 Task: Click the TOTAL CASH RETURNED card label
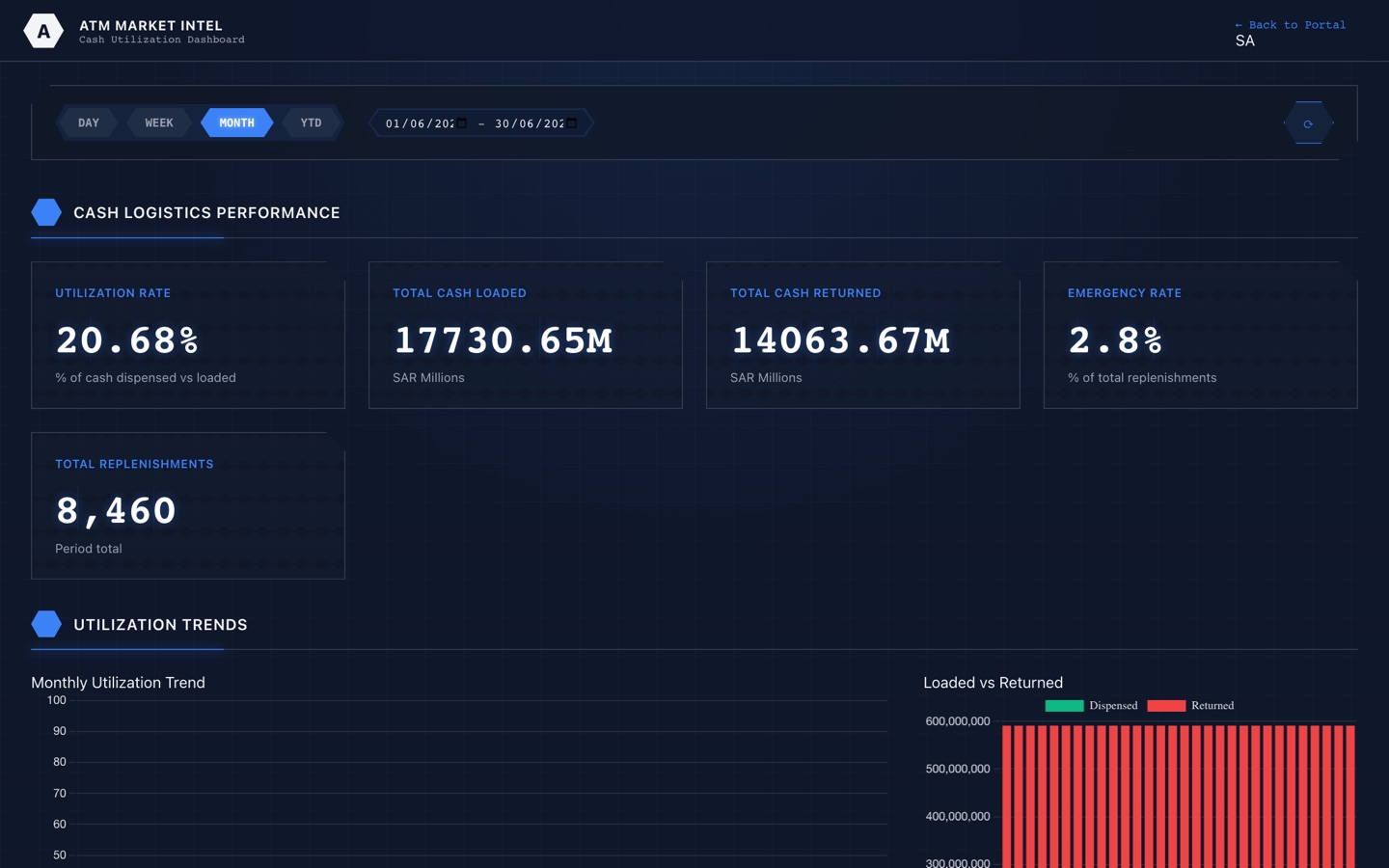point(805,293)
